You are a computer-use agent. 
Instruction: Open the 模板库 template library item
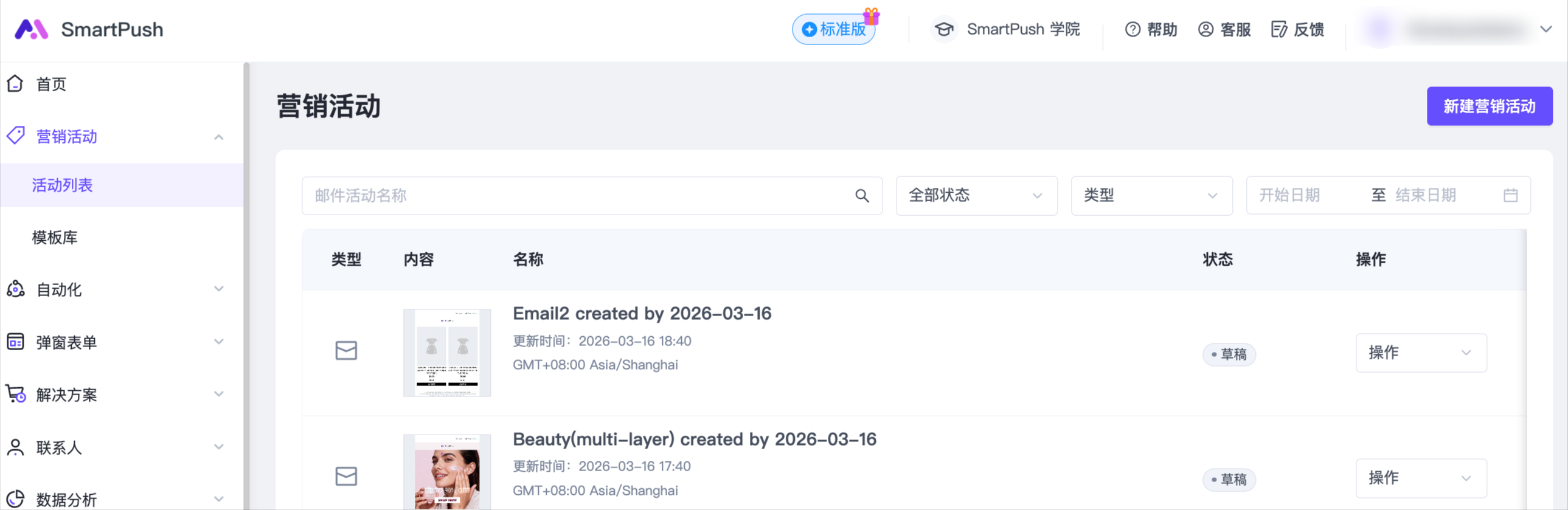tap(55, 237)
